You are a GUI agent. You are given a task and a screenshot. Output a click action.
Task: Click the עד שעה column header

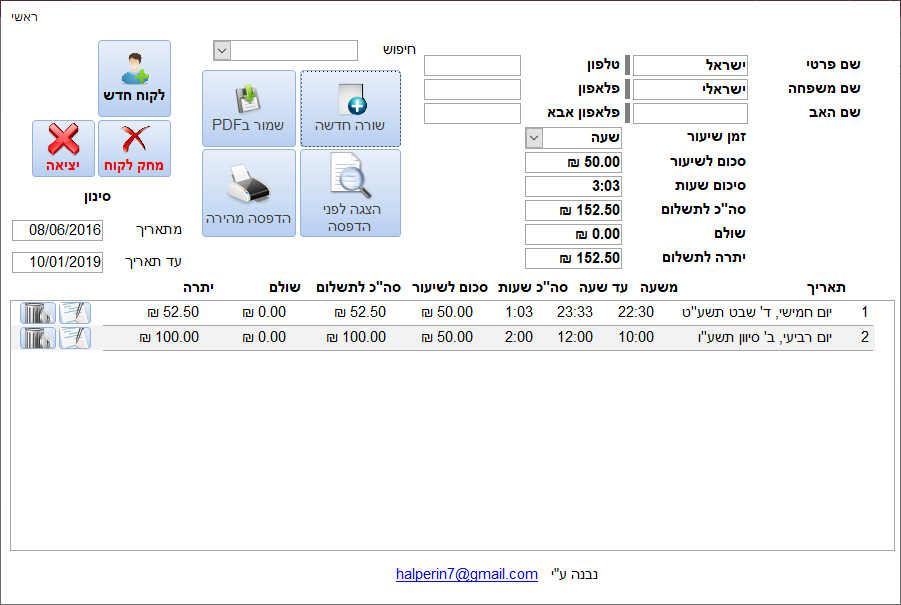[x=603, y=287]
